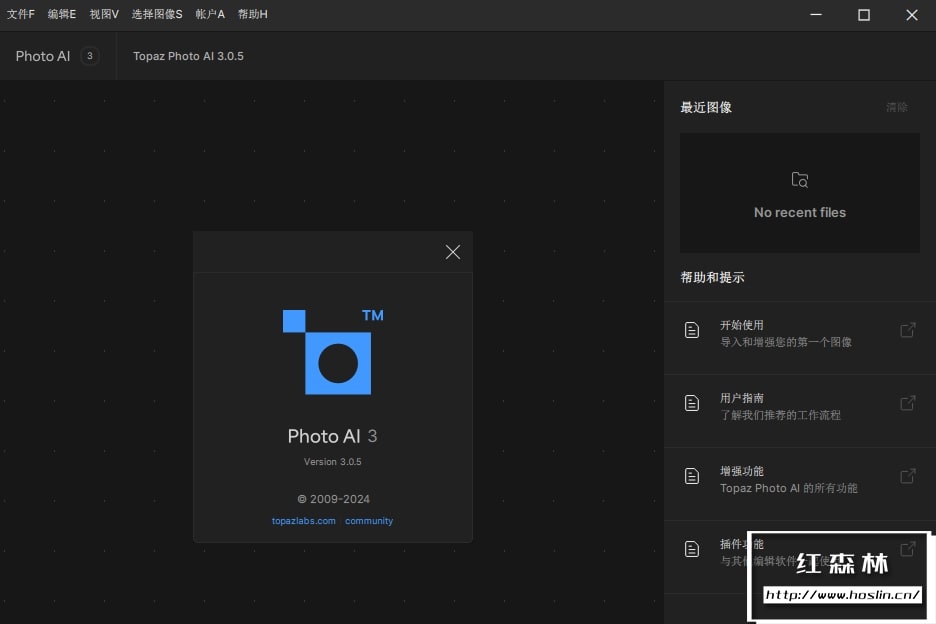This screenshot has width=936, height=624.
Task: Click the document icon beside 开始使用
Action: coord(692,330)
